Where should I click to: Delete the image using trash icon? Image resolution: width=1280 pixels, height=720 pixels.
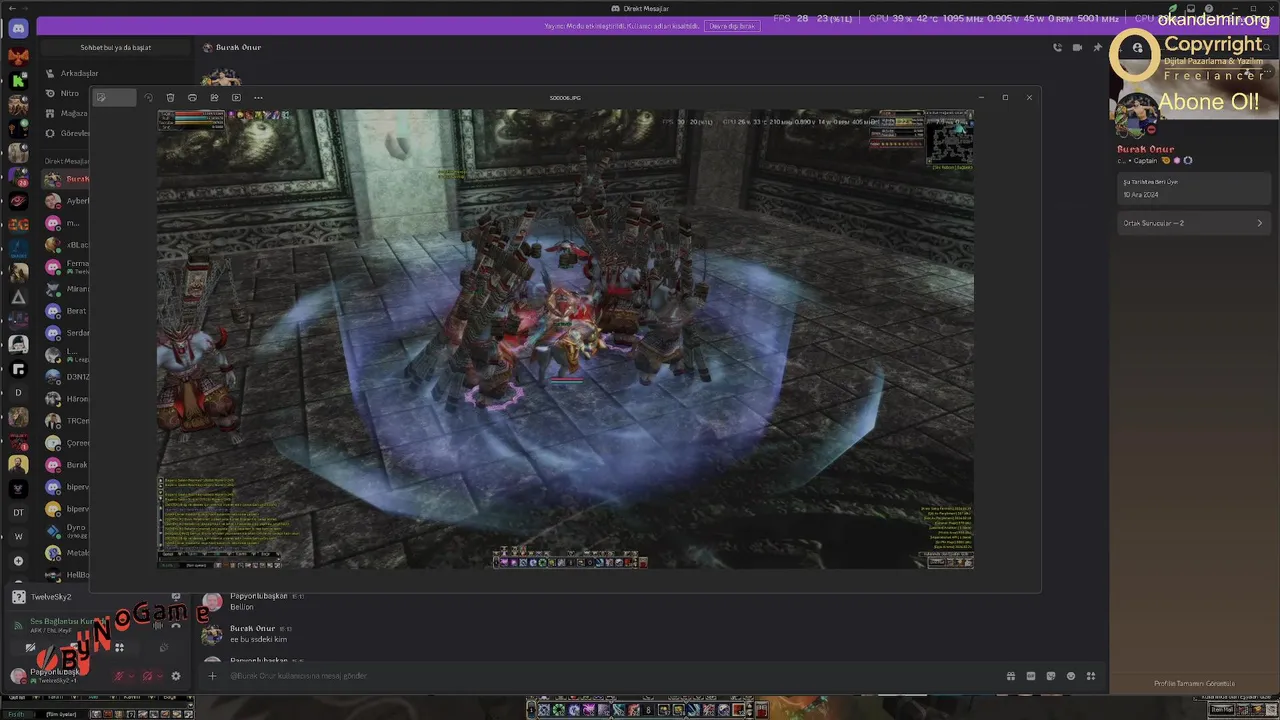(x=170, y=97)
